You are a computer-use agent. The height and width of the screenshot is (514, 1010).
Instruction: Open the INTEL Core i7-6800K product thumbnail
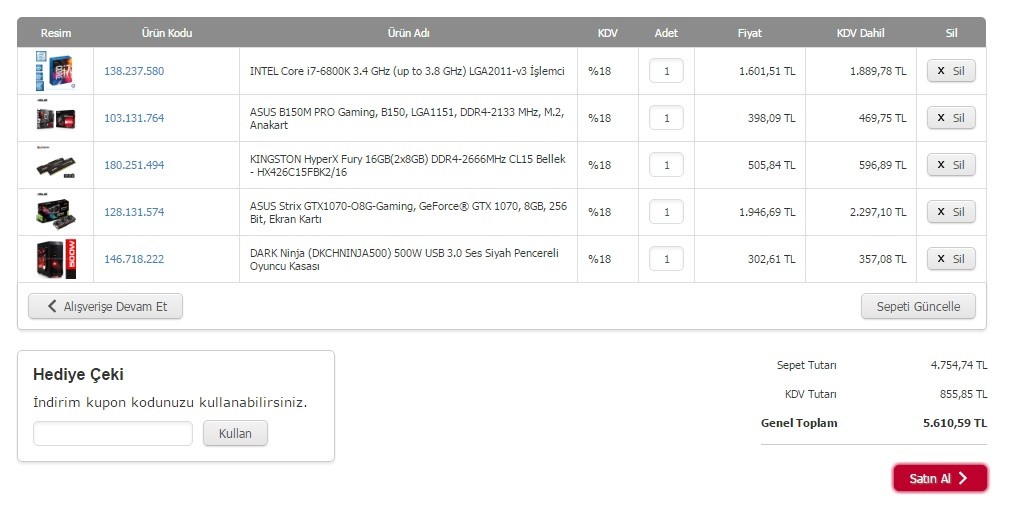[55, 71]
